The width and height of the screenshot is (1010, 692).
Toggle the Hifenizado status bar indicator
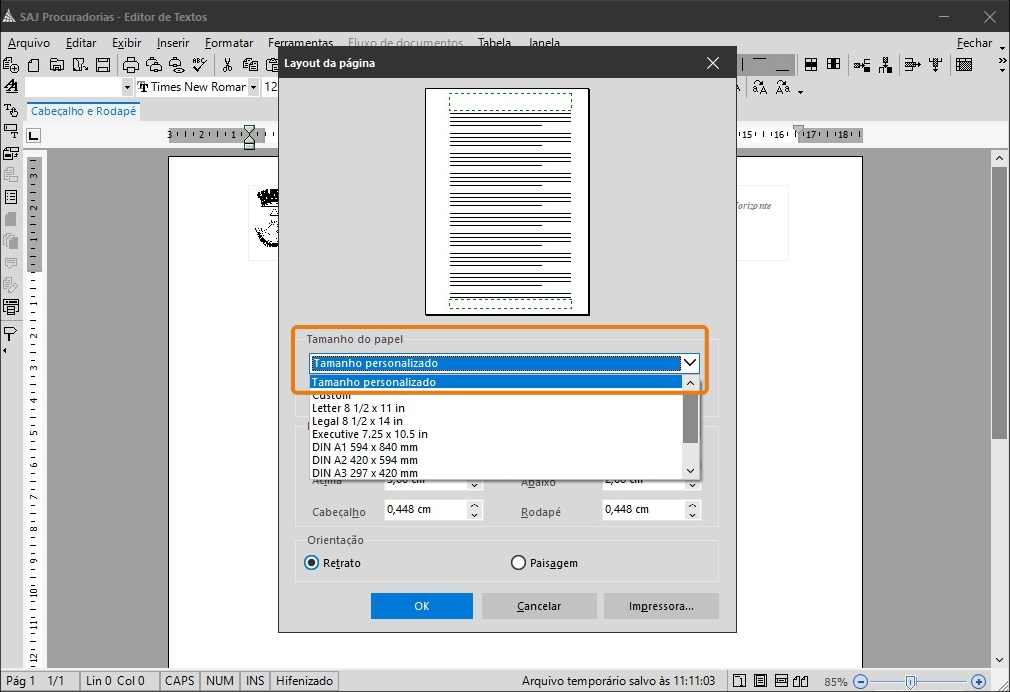(x=304, y=681)
